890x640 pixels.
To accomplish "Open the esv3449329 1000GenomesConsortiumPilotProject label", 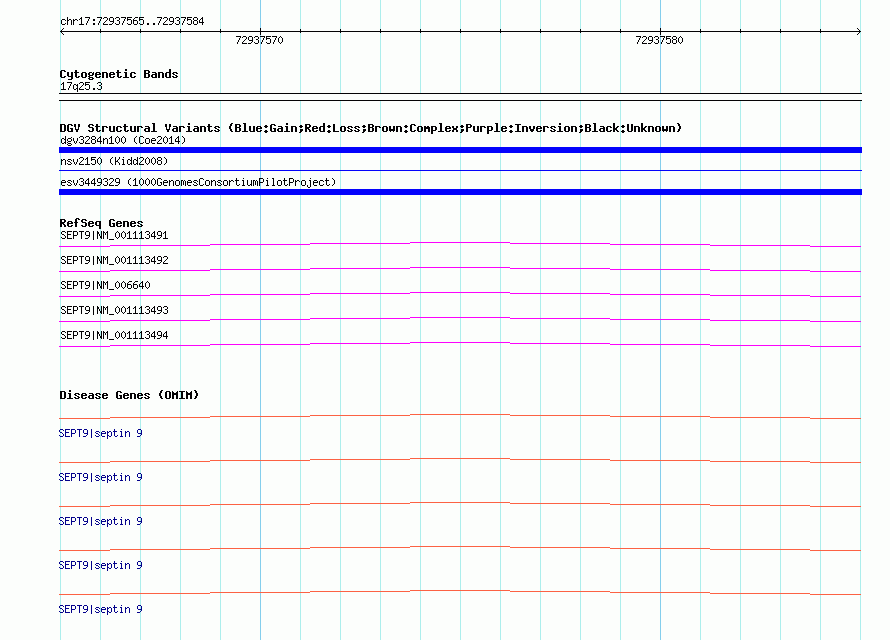I will click(x=198, y=182).
